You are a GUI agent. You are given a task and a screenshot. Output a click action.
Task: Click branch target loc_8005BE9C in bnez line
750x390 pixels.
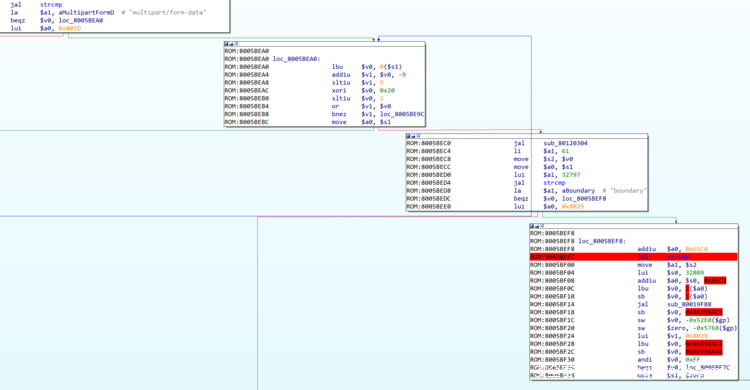point(402,114)
